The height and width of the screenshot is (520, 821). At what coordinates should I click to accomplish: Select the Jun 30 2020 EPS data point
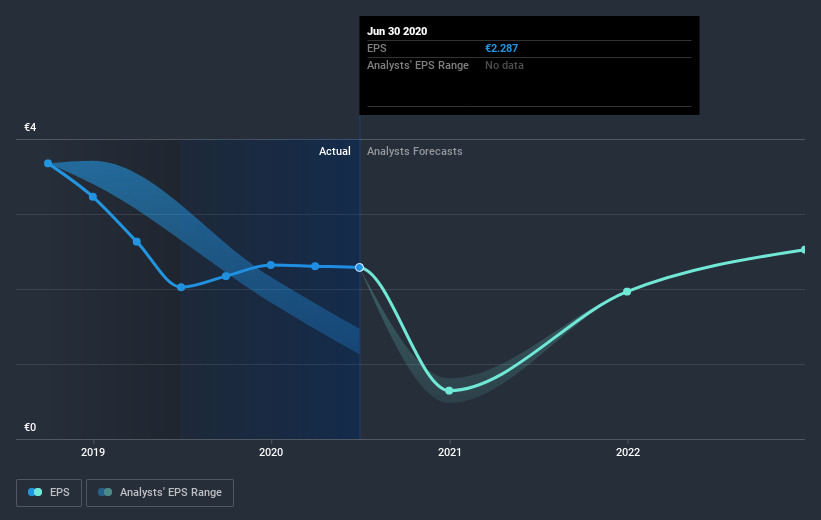(x=359, y=268)
